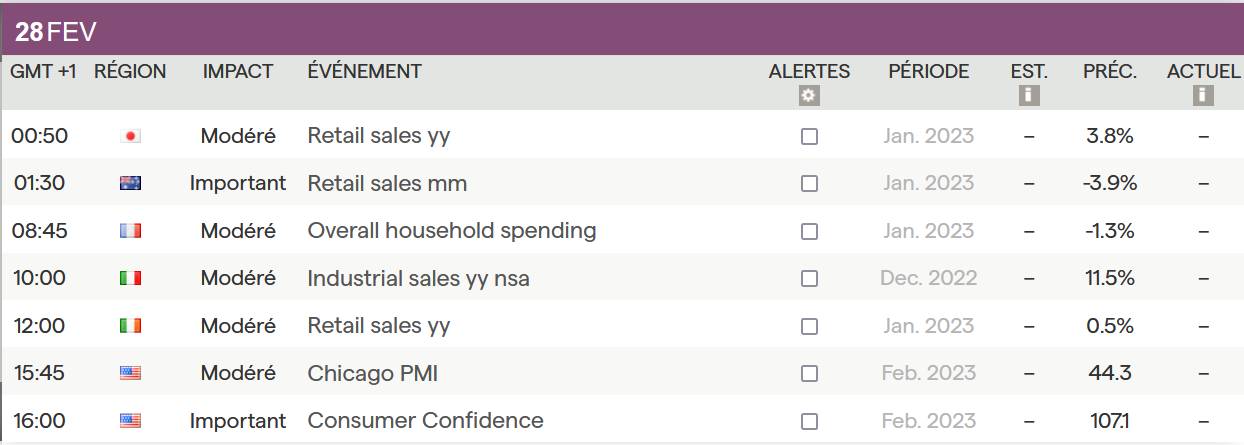Screen dimensions: 1244x445
Task: Open alert settings gear under ALERTES
Action: pyautogui.click(x=809, y=96)
